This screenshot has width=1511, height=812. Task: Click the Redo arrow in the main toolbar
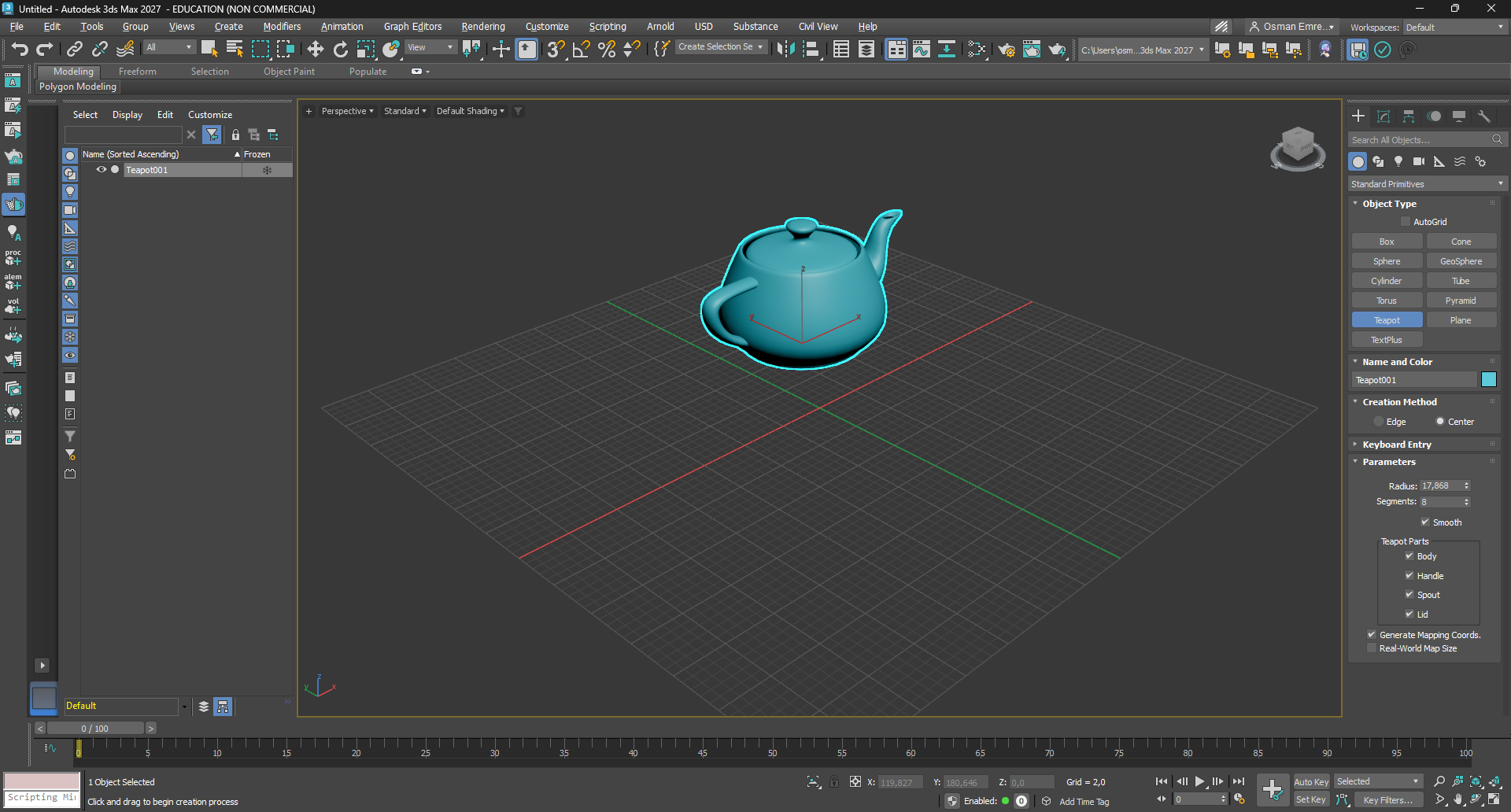coord(45,50)
